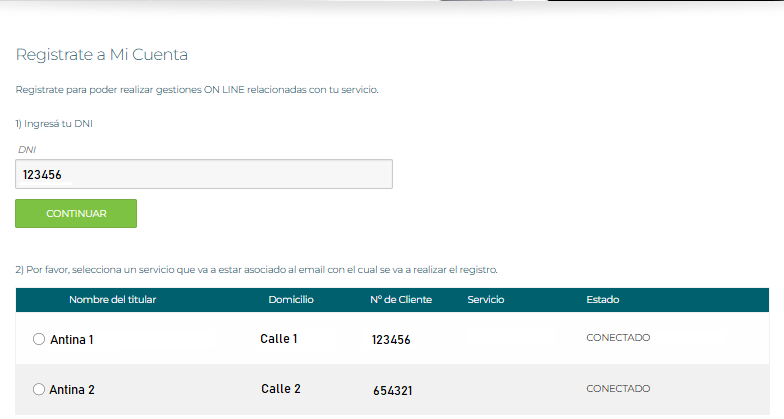This screenshot has width=784, height=419.
Task: Click the 'Servicio' column header
Action: pyautogui.click(x=486, y=300)
